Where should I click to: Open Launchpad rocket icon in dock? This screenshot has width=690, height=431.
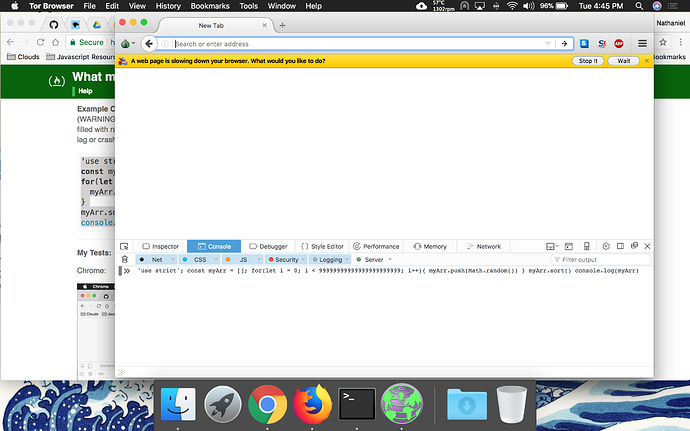pos(223,404)
